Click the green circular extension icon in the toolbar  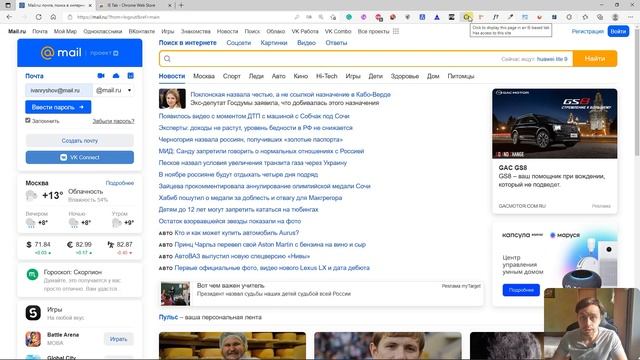(349, 17)
